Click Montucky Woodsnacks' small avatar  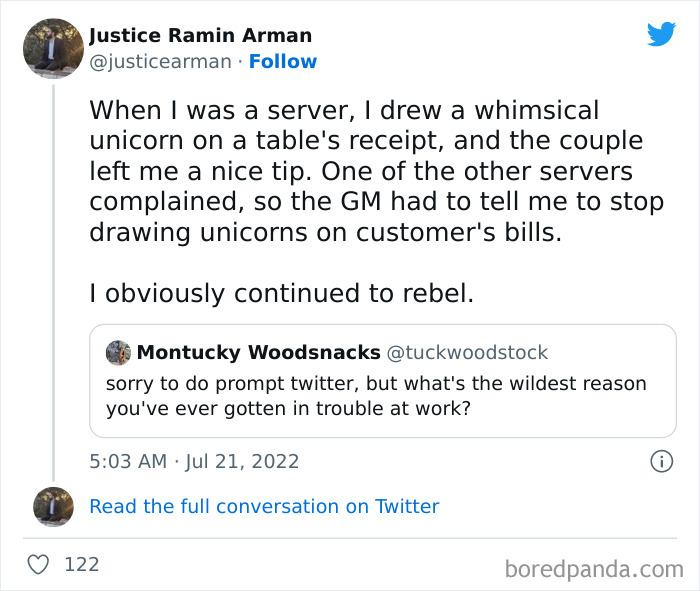pos(119,353)
